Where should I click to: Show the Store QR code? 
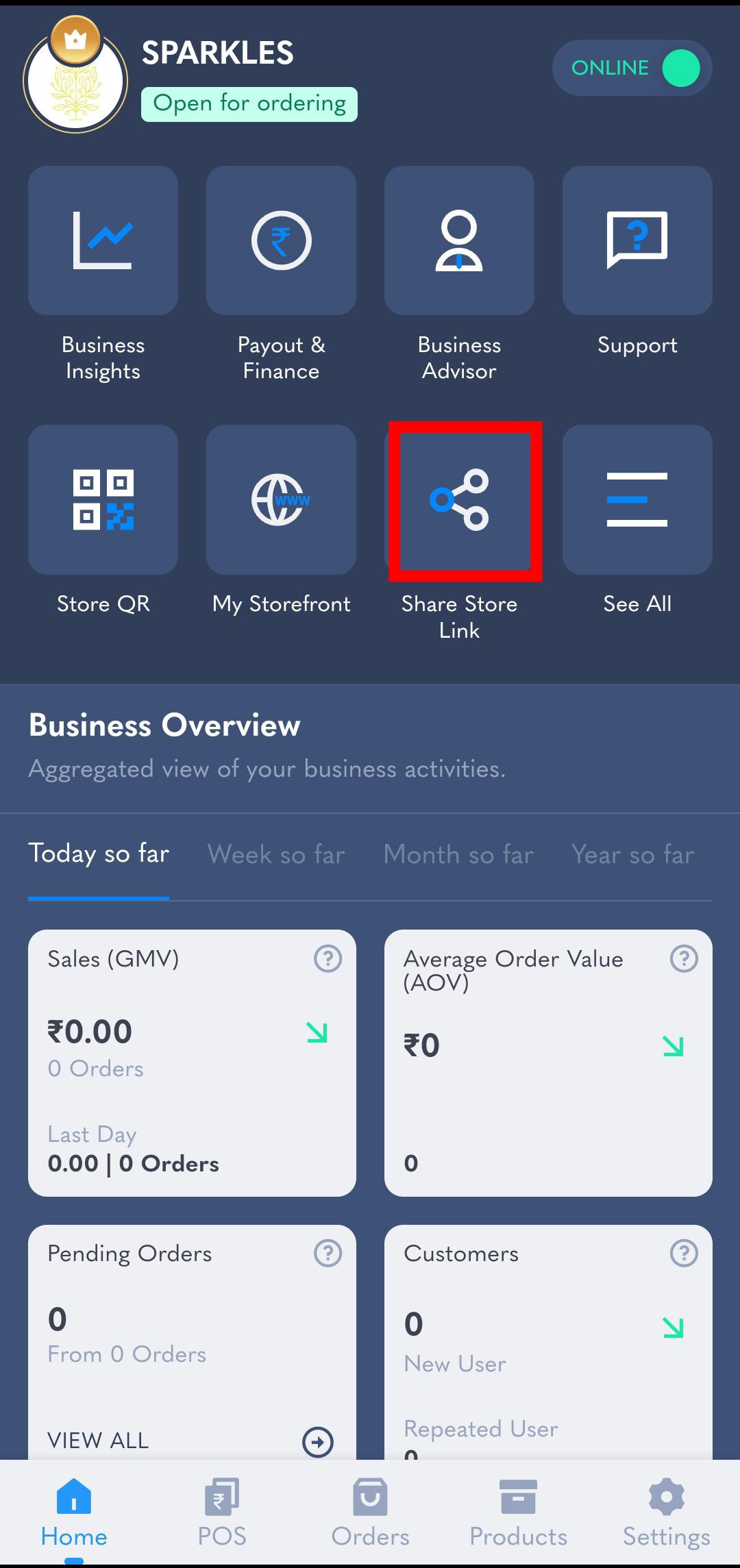click(x=103, y=499)
